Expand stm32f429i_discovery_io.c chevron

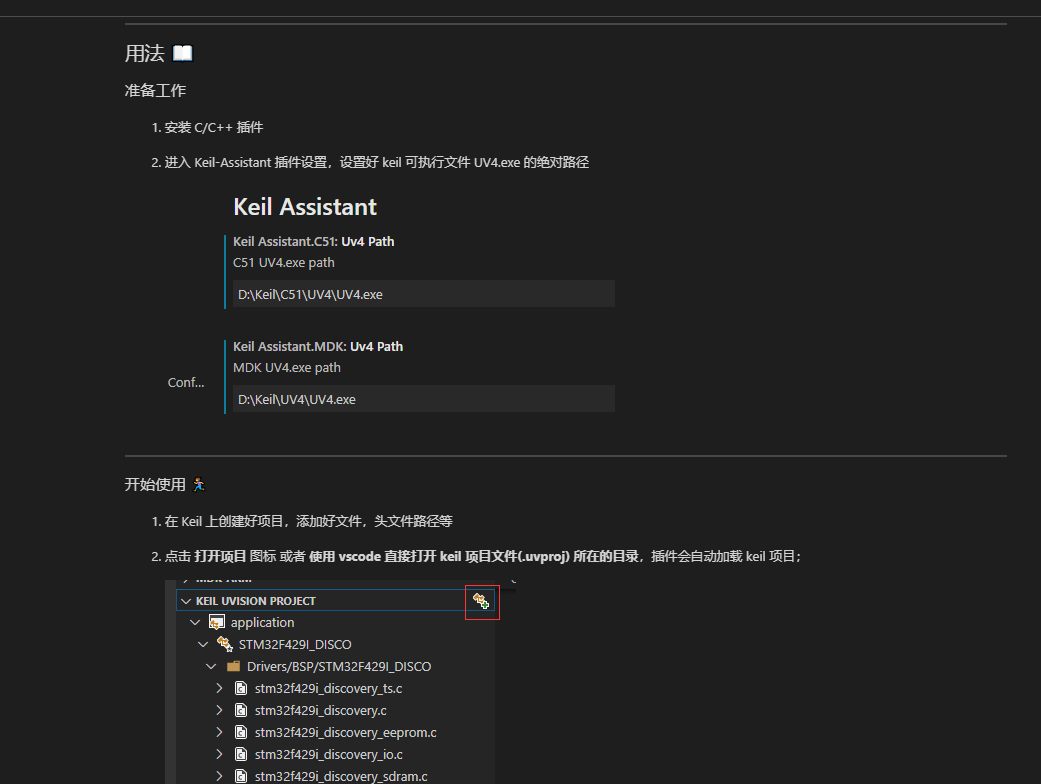click(x=219, y=754)
